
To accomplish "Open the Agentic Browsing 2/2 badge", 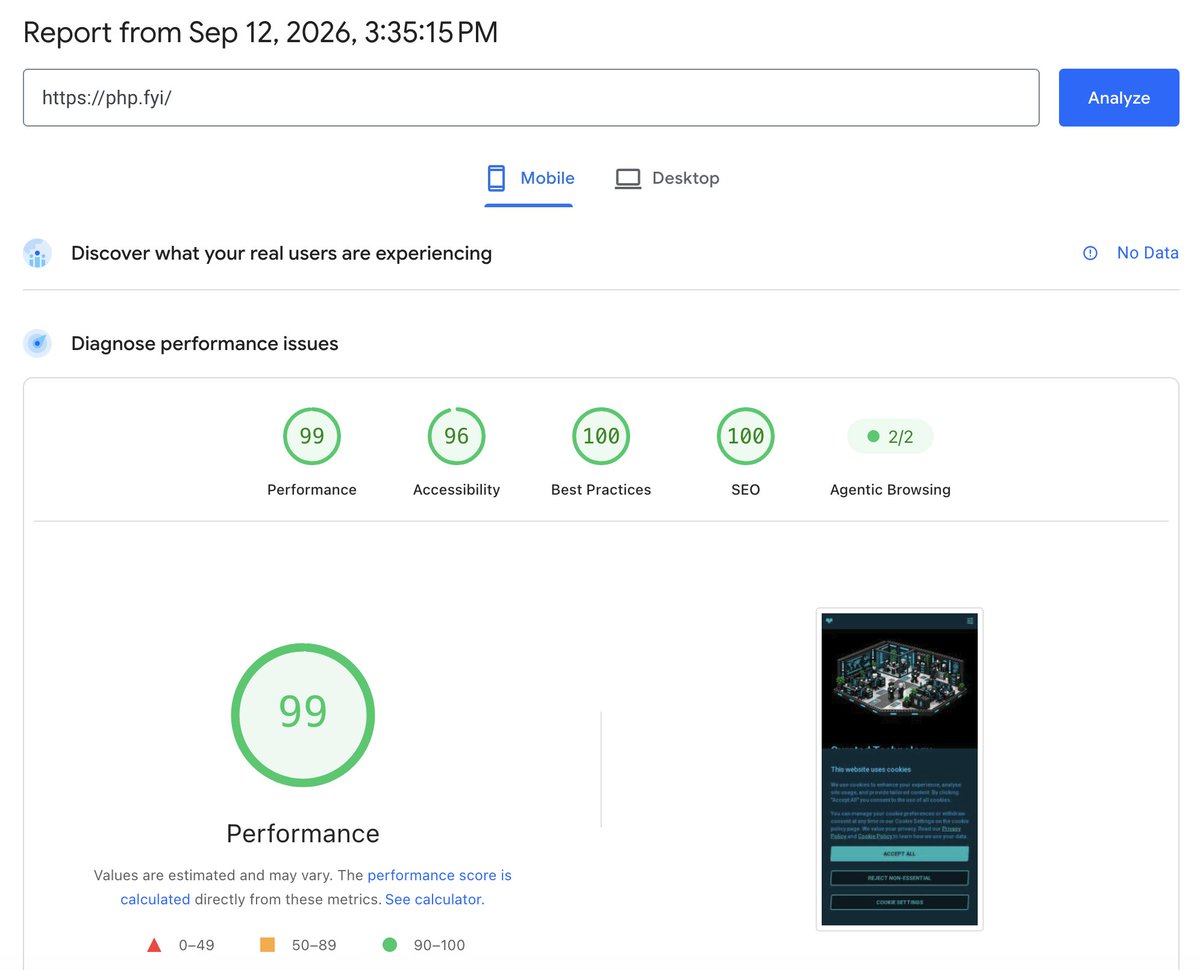I will point(890,436).
